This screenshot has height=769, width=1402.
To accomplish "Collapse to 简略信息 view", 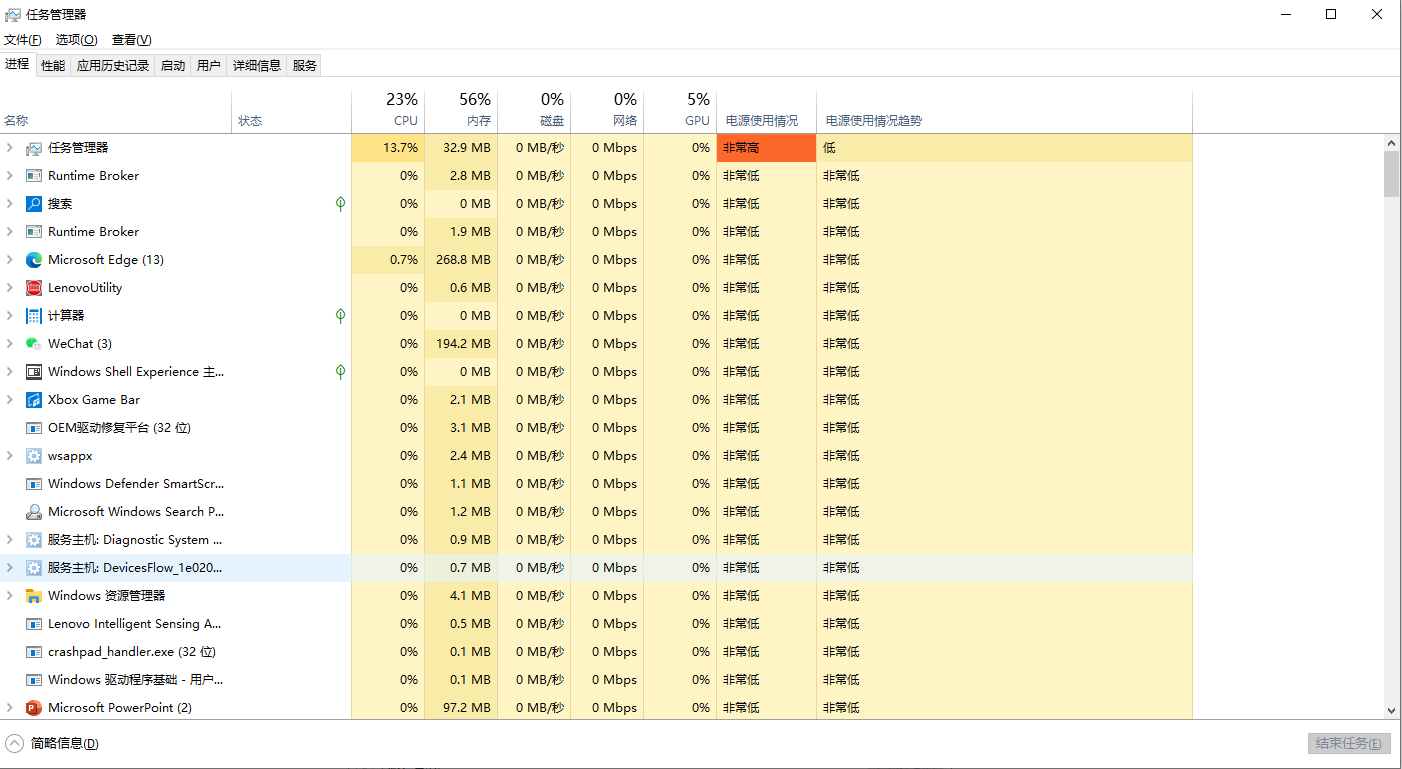I will coord(54,743).
